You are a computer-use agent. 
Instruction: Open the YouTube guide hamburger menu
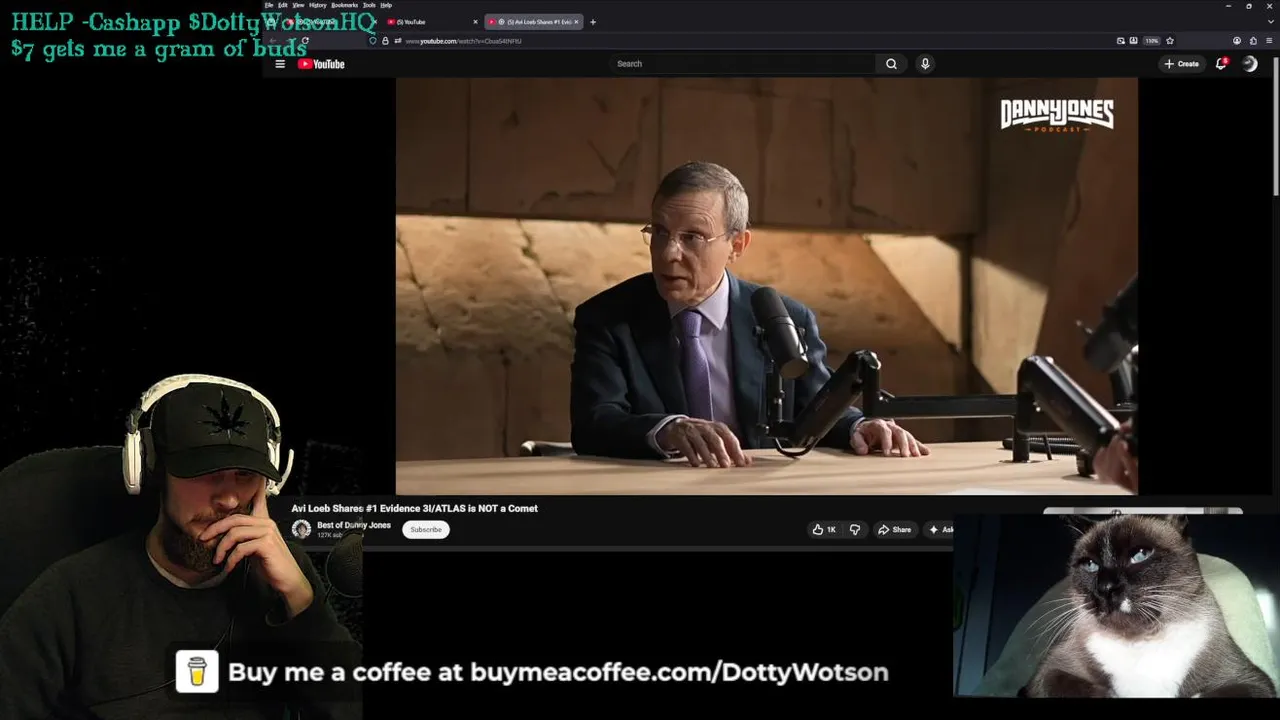[x=280, y=64]
